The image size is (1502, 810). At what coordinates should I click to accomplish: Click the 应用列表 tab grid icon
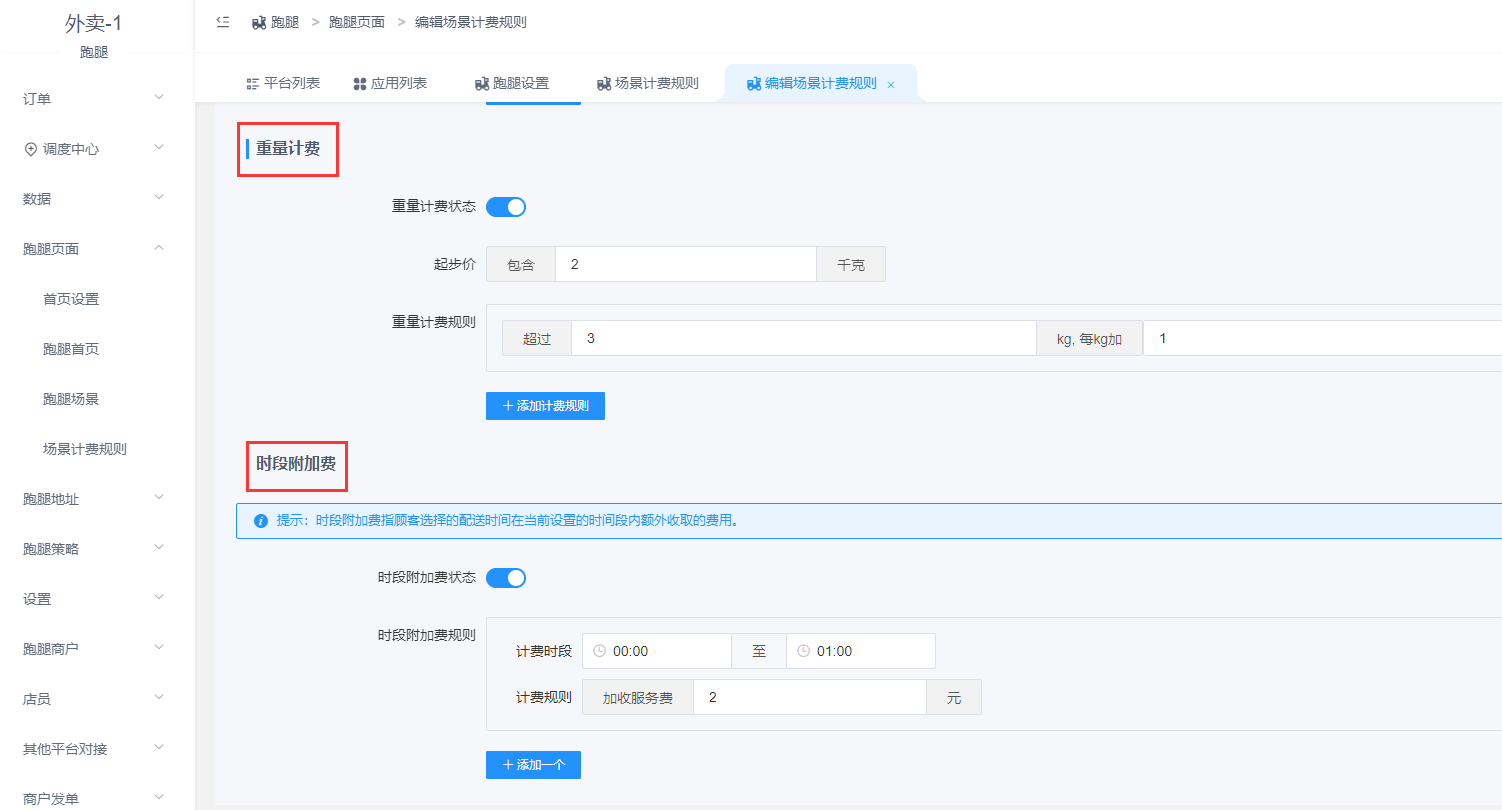click(x=360, y=84)
